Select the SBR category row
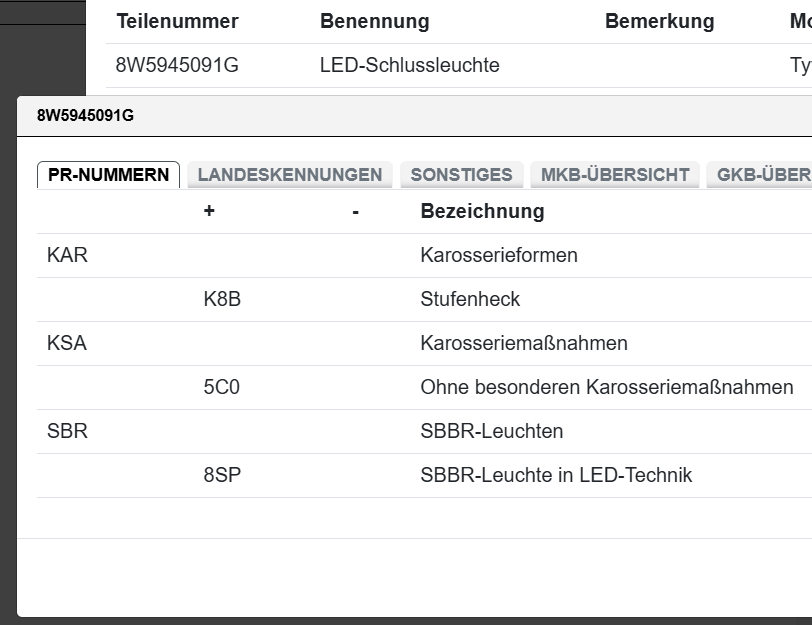The height and width of the screenshot is (625, 812). click(67, 431)
